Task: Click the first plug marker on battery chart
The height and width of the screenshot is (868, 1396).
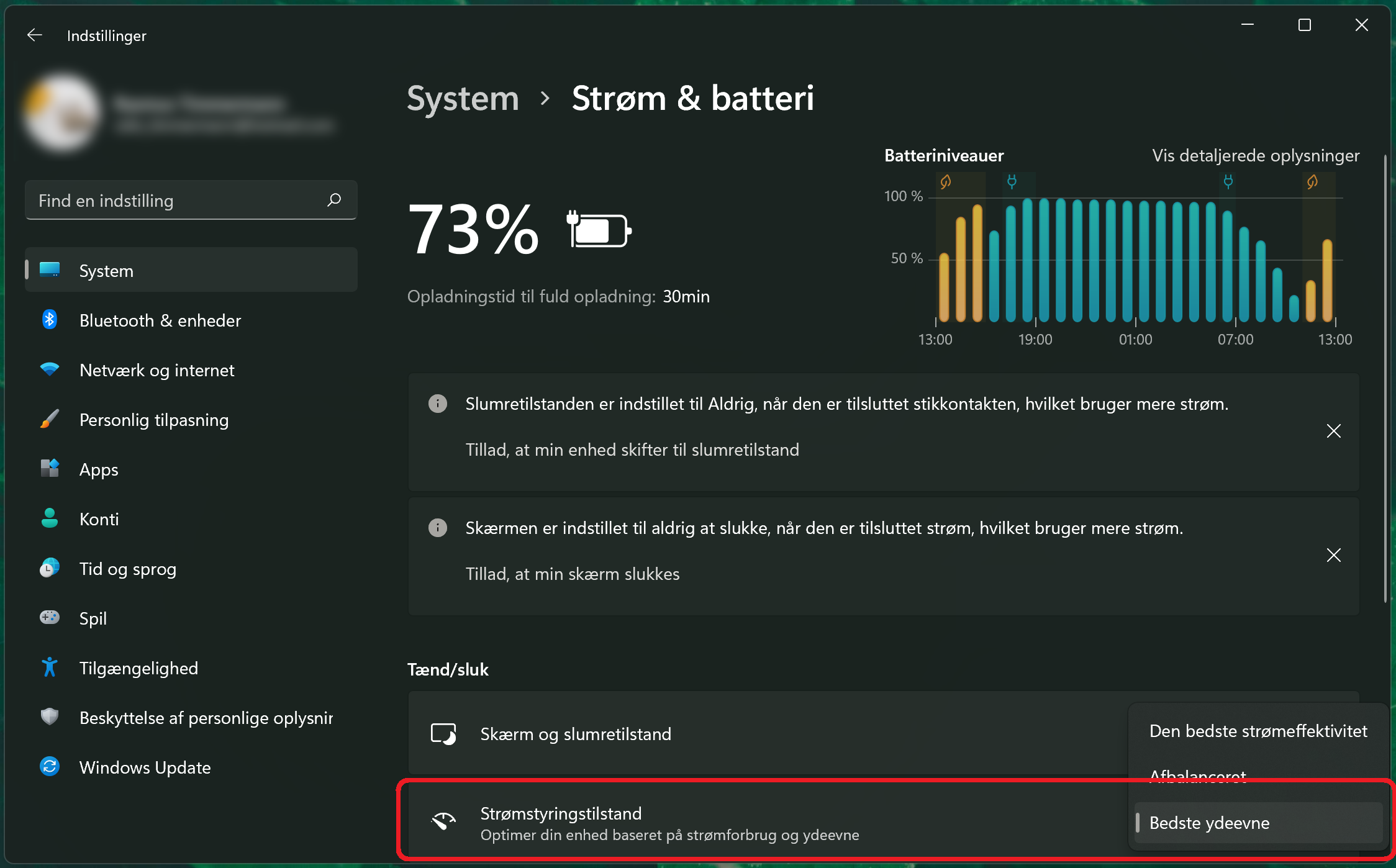Action: pyautogui.click(x=1012, y=181)
